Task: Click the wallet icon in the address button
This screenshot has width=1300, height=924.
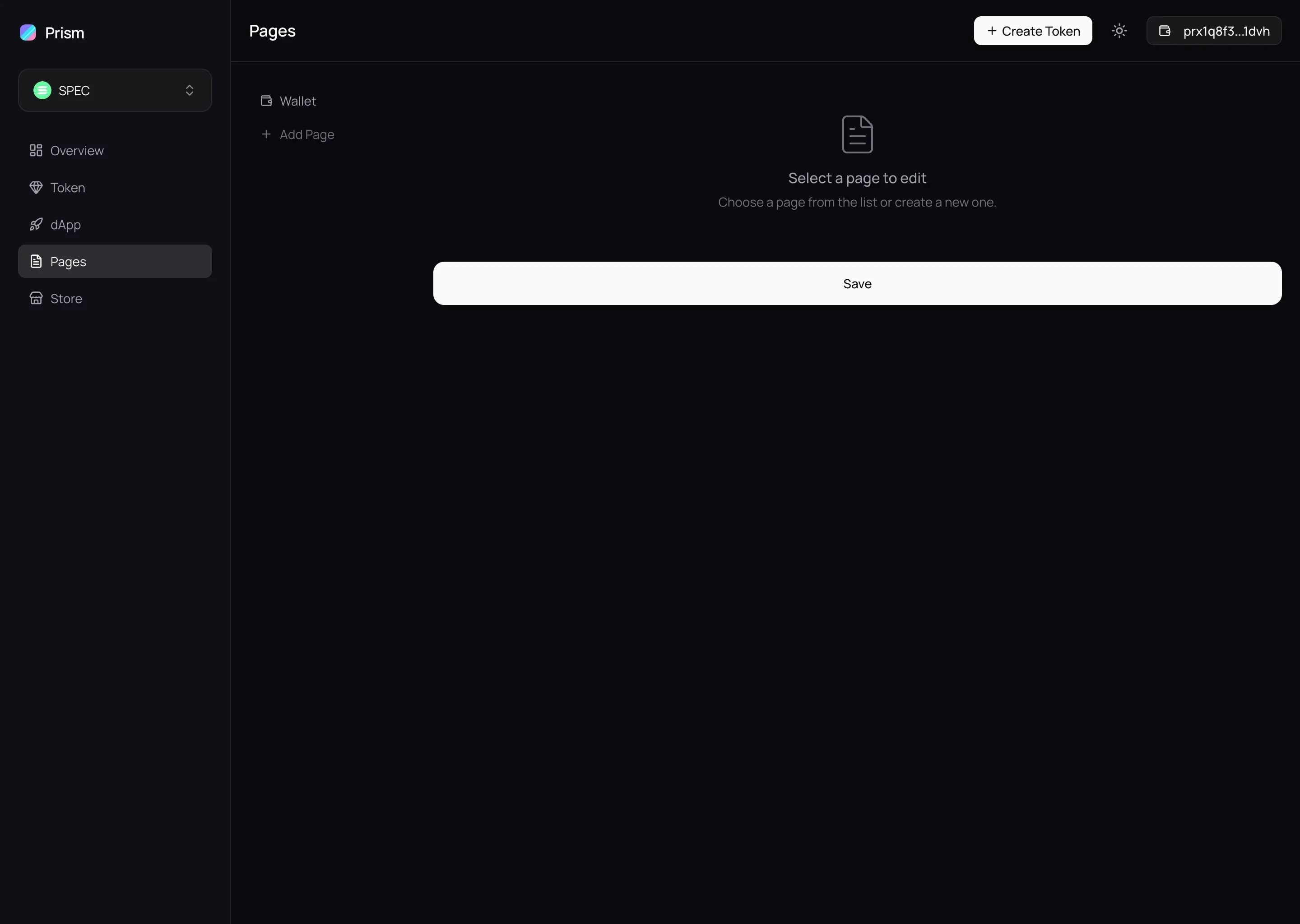Action: [x=1165, y=31]
